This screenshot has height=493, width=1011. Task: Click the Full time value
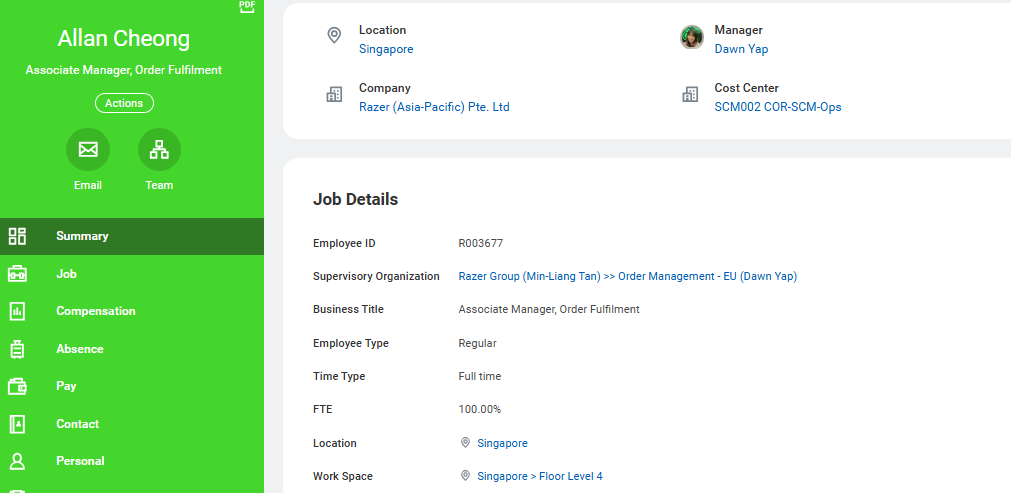pyautogui.click(x=480, y=376)
